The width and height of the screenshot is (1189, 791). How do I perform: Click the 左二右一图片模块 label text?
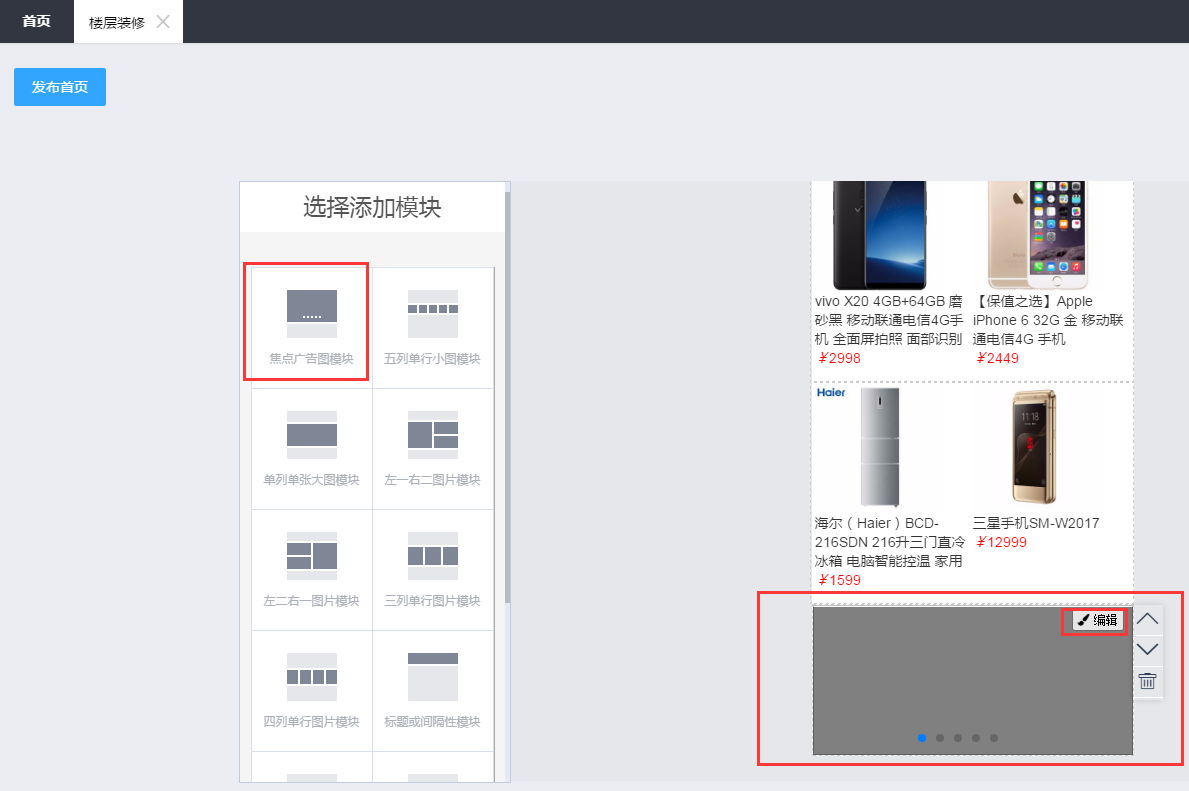pos(312,601)
